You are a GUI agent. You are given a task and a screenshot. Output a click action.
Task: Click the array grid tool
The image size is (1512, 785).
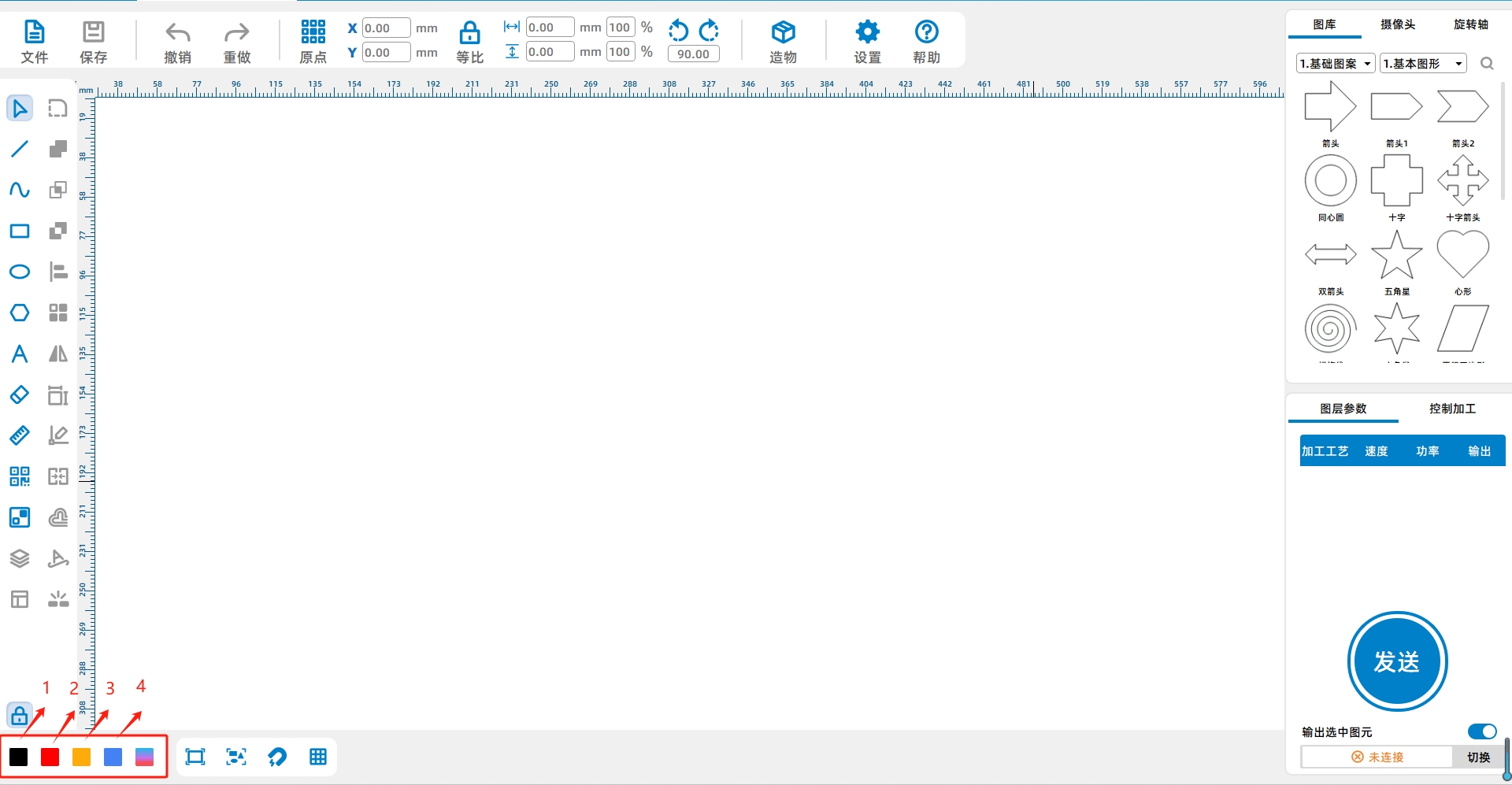(x=58, y=313)
